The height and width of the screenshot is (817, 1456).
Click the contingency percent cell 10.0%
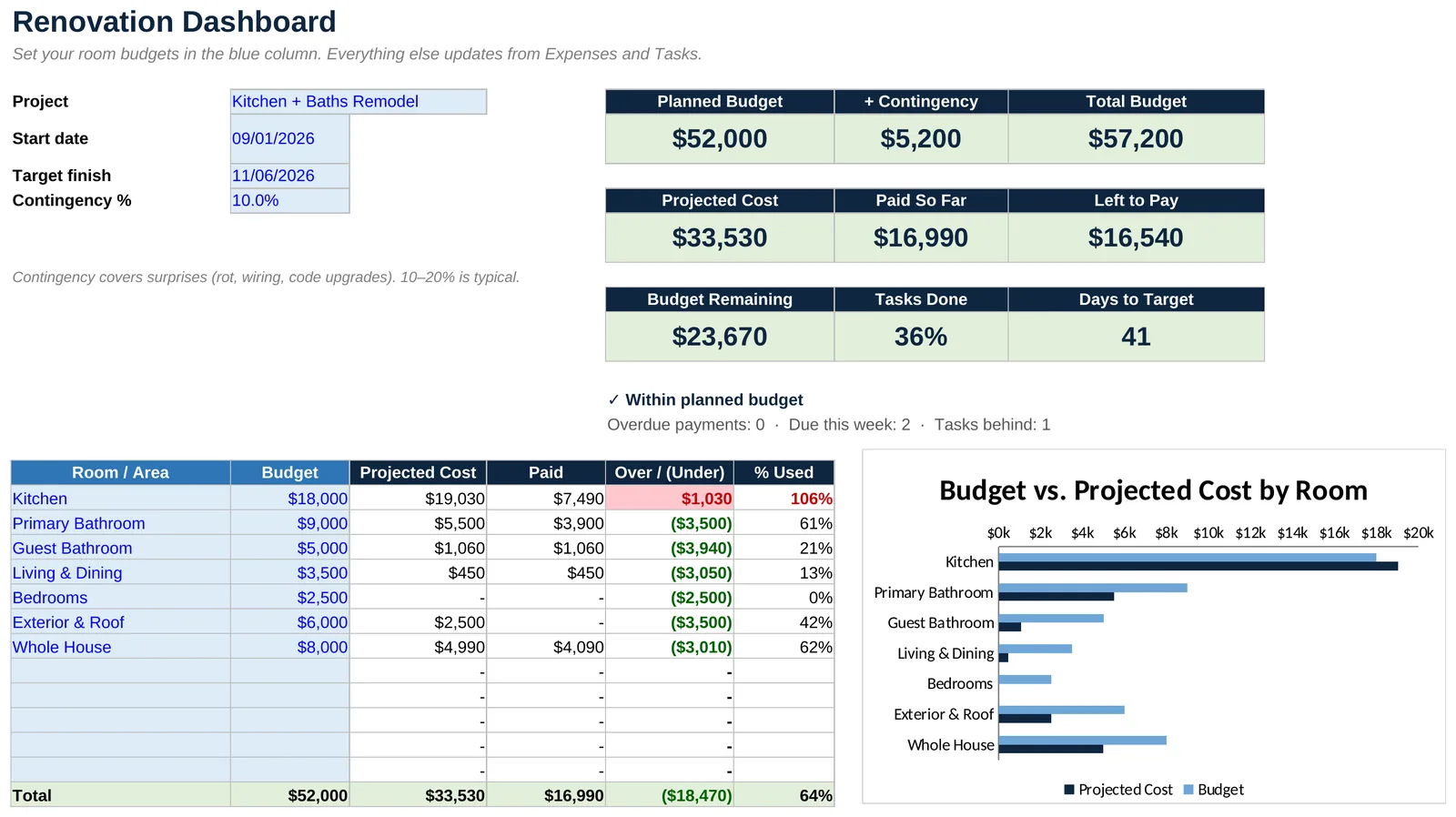point(290,201)
